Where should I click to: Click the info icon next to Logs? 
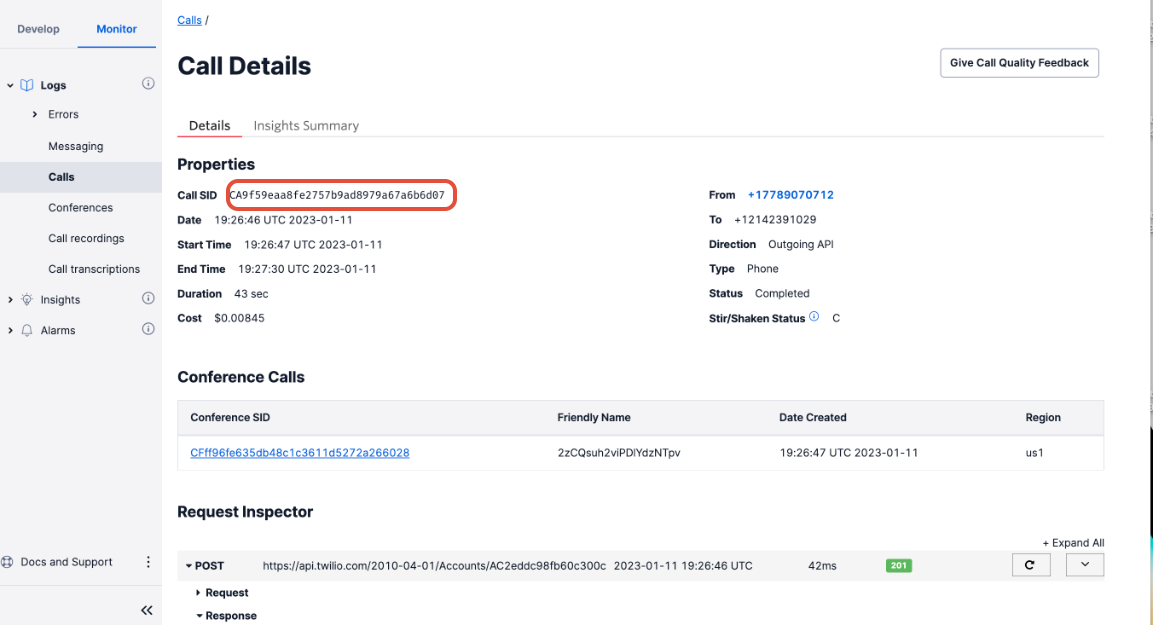(148, 84)
